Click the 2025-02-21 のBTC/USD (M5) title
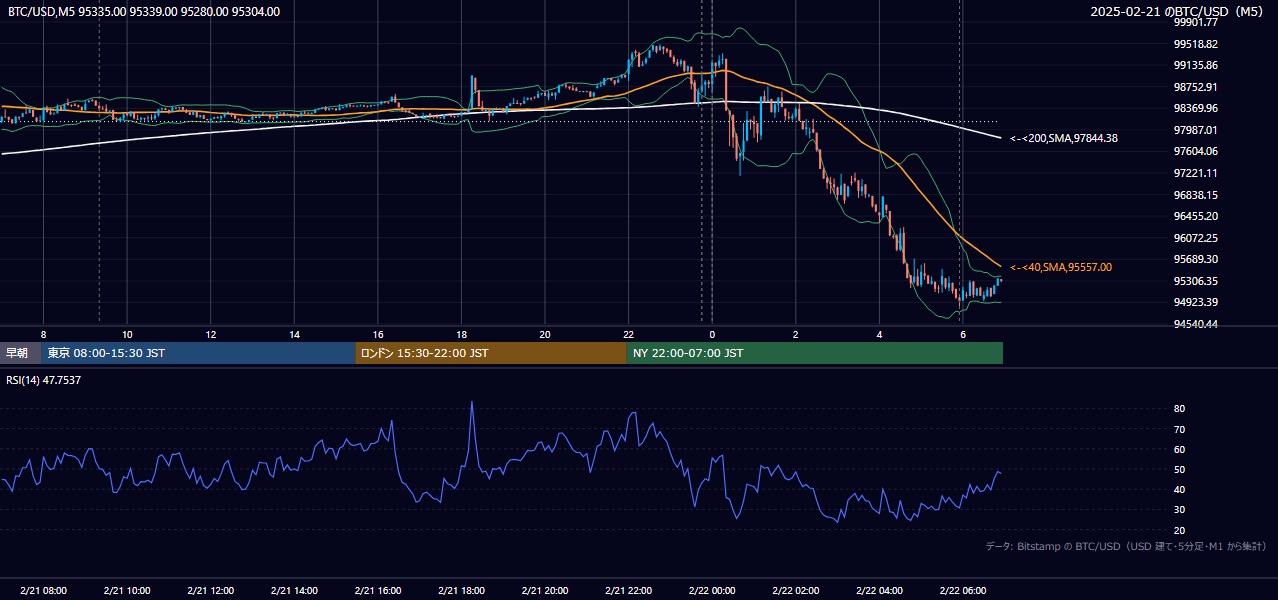Image resolution: width=1278 pixels, height=600 pixels. pyautogui.click(x=1179, y=11)
